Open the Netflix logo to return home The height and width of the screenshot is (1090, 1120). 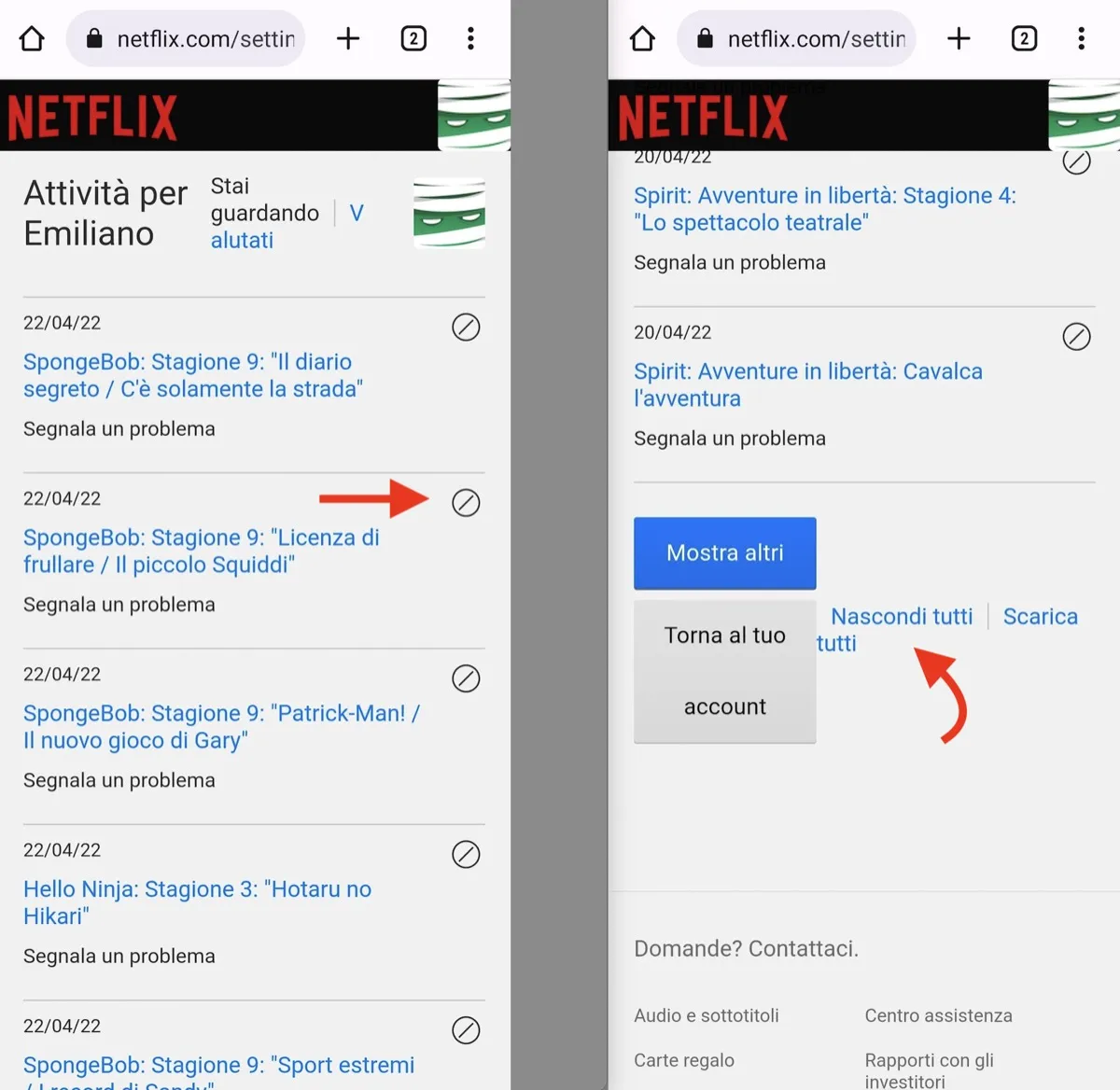pos(91,115)
